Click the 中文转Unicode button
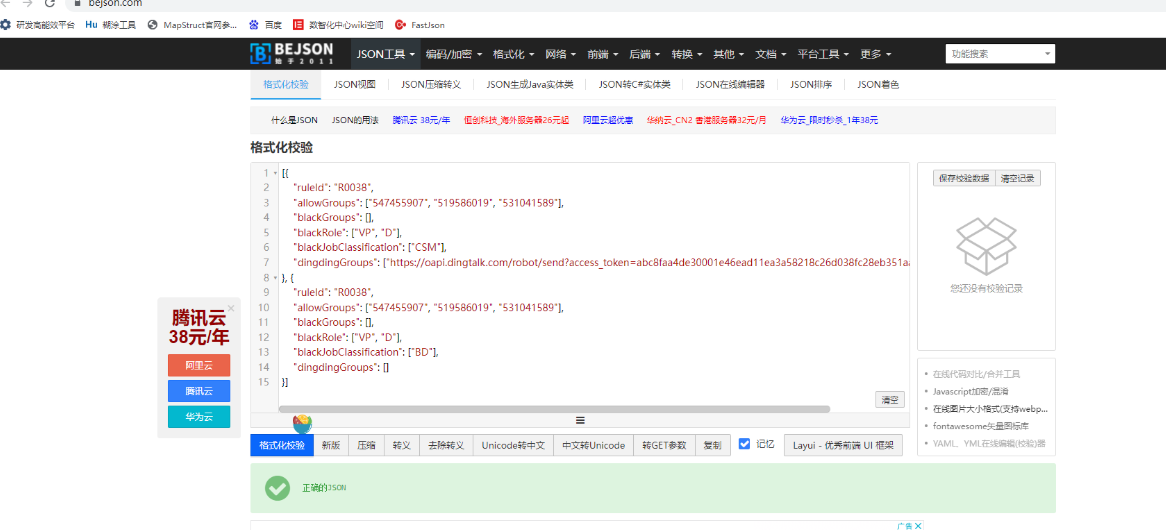Screen dimensions: 1166x530 [593, 445]
